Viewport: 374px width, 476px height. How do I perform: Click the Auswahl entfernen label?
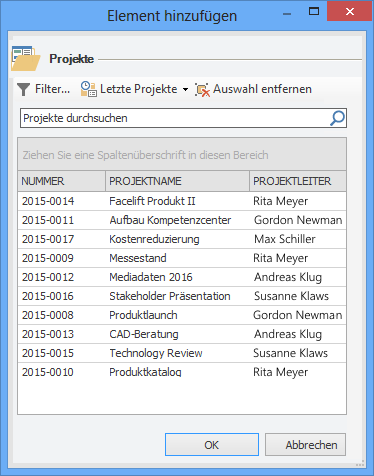coord(262,89)
